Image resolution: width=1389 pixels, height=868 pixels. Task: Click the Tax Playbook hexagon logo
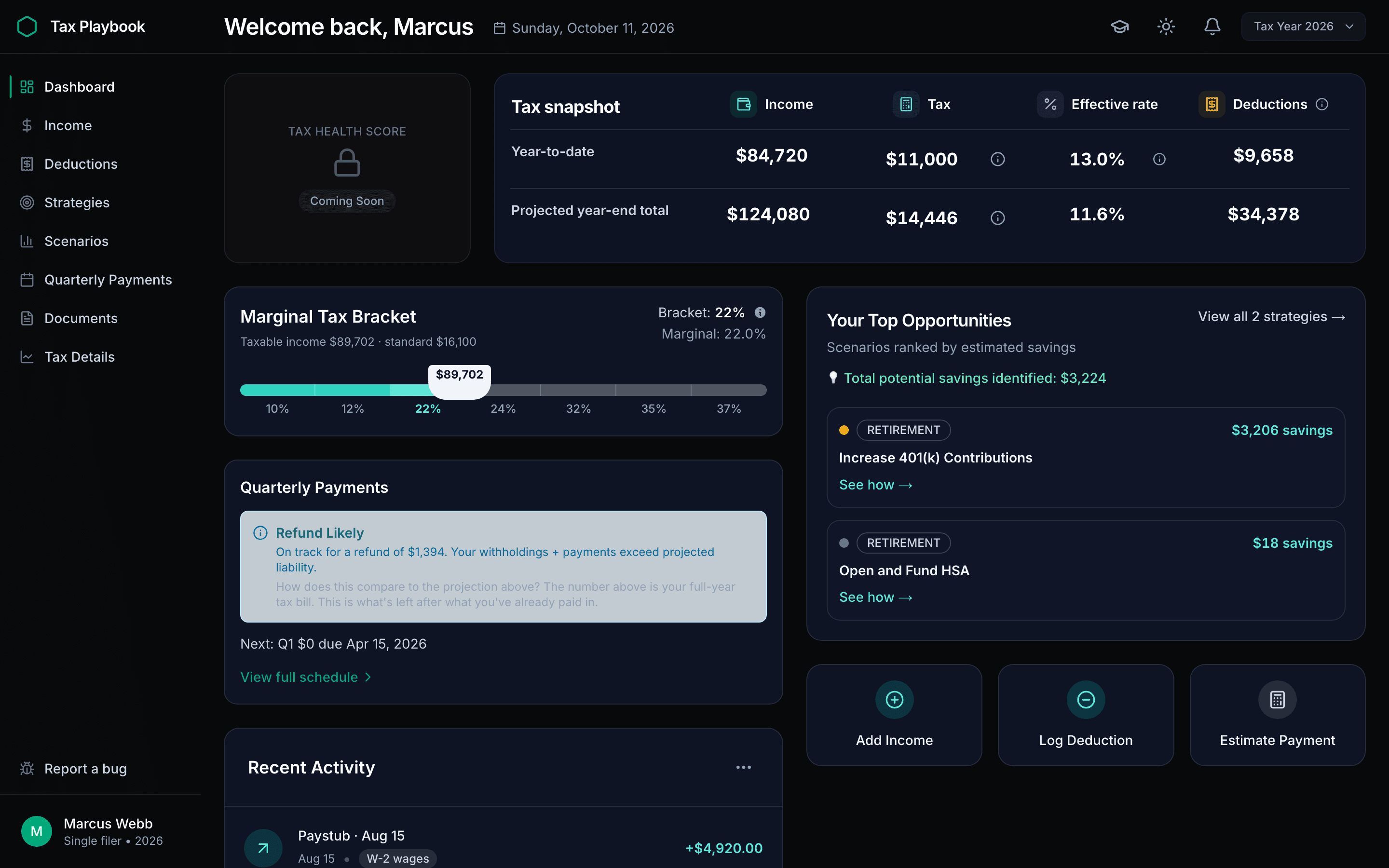[27, 27]
